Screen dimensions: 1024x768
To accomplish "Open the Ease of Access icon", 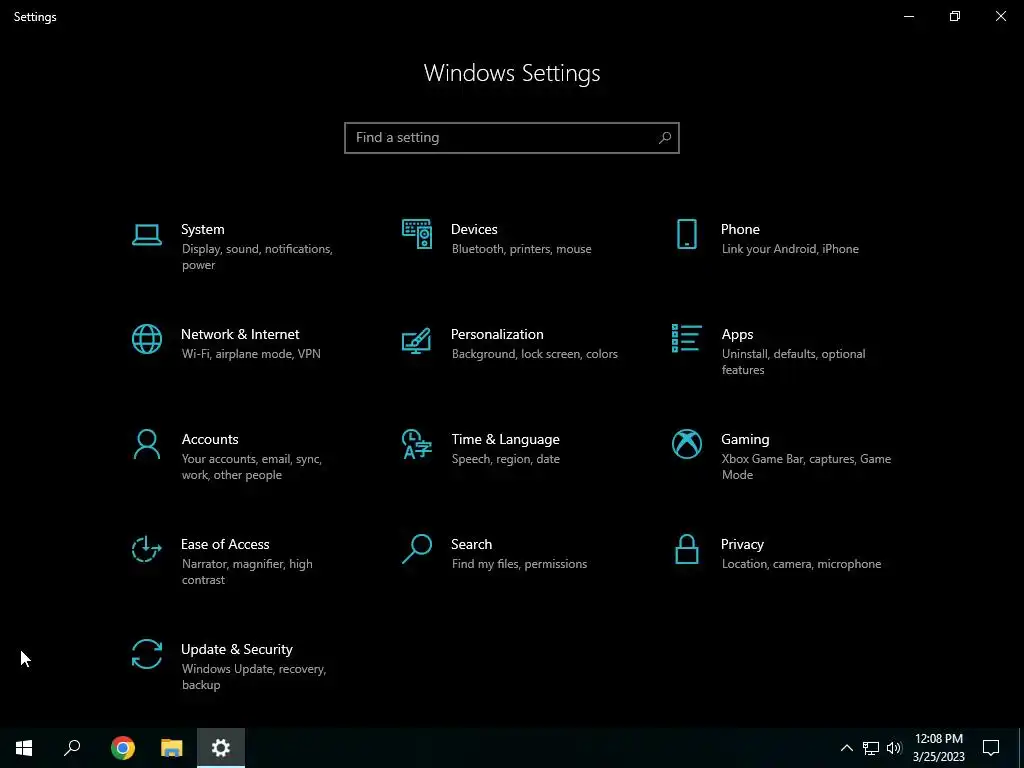I will (x=146, y=549).
